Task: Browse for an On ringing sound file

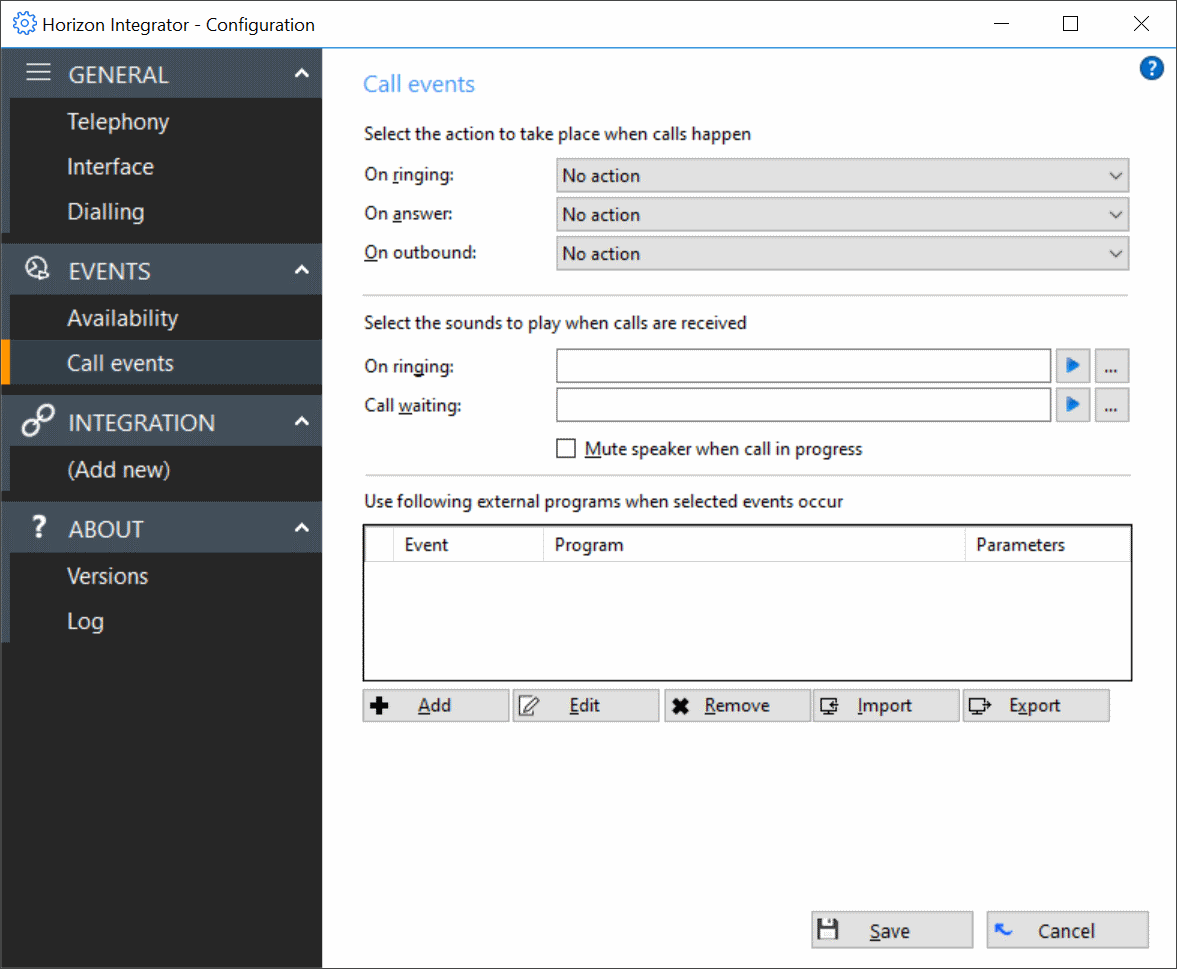Action: coord(1111,366)
